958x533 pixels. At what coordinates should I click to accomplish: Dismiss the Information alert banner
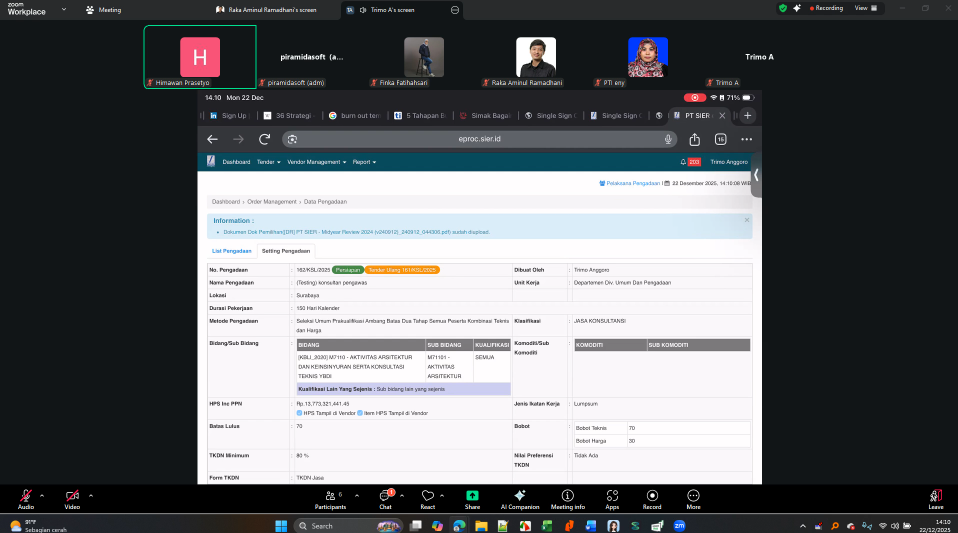click(x=746, y=220)
